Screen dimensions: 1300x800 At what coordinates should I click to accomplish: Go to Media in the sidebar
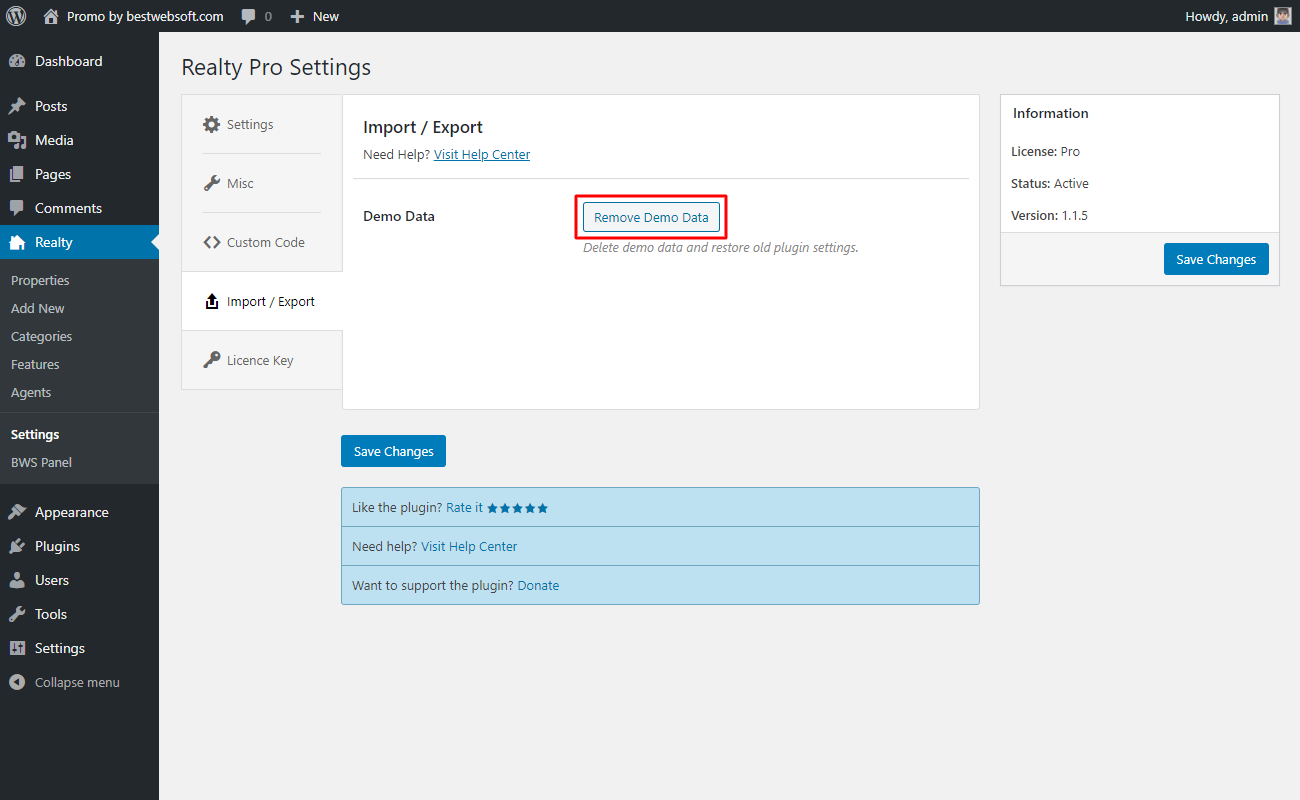[x=79, y=140]
